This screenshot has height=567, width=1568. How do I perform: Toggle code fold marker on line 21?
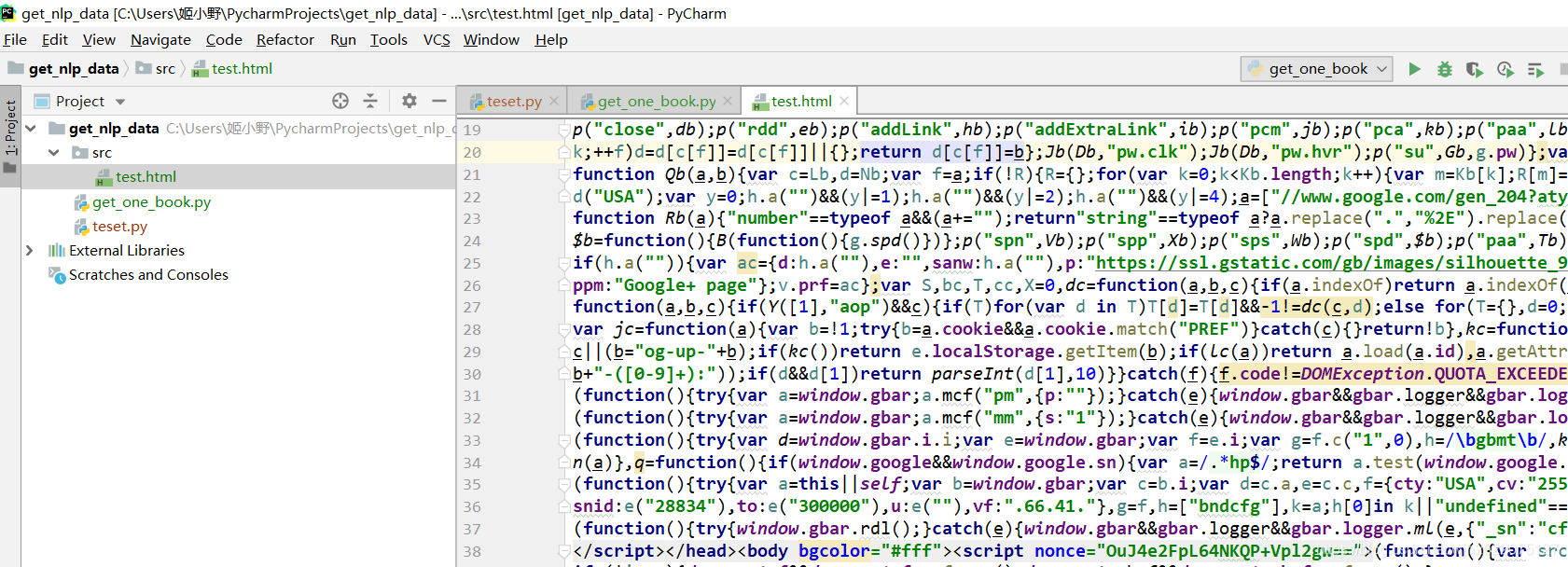(x=563, y=174)
